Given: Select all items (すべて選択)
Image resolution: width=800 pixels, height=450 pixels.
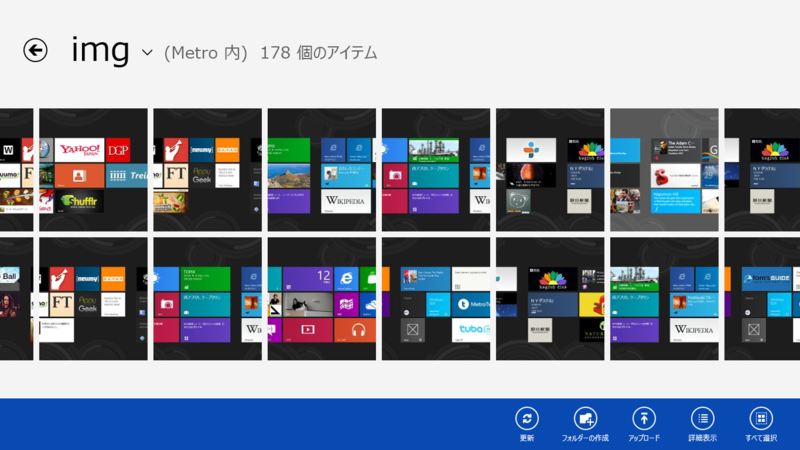Looking at the screenshot, I should [761, 419].
